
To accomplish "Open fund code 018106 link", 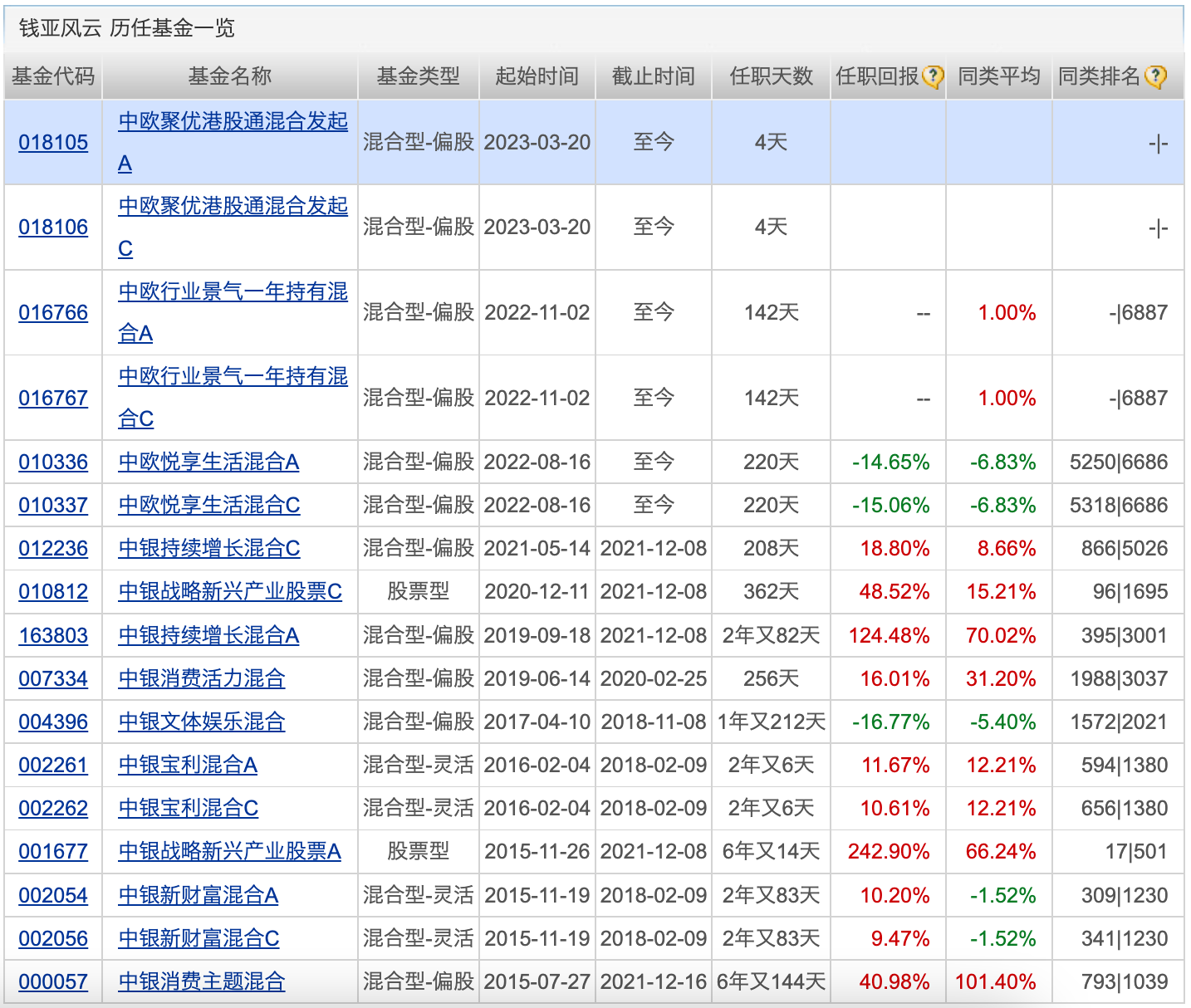I will tap(53, 227).
